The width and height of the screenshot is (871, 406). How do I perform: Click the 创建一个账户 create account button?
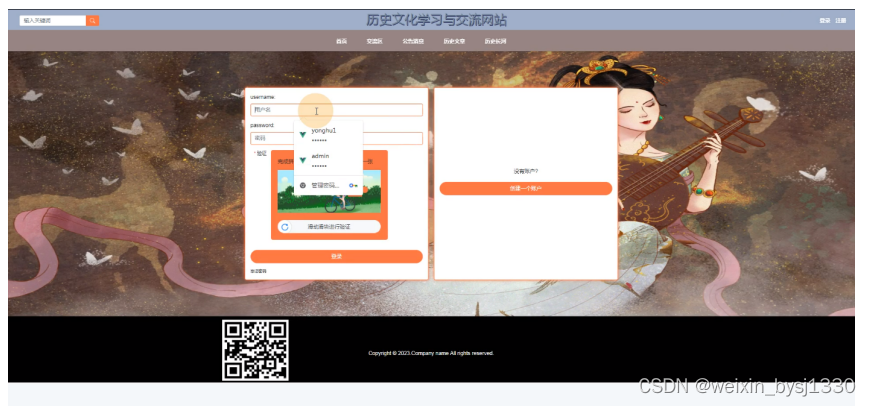pos(525,189)
